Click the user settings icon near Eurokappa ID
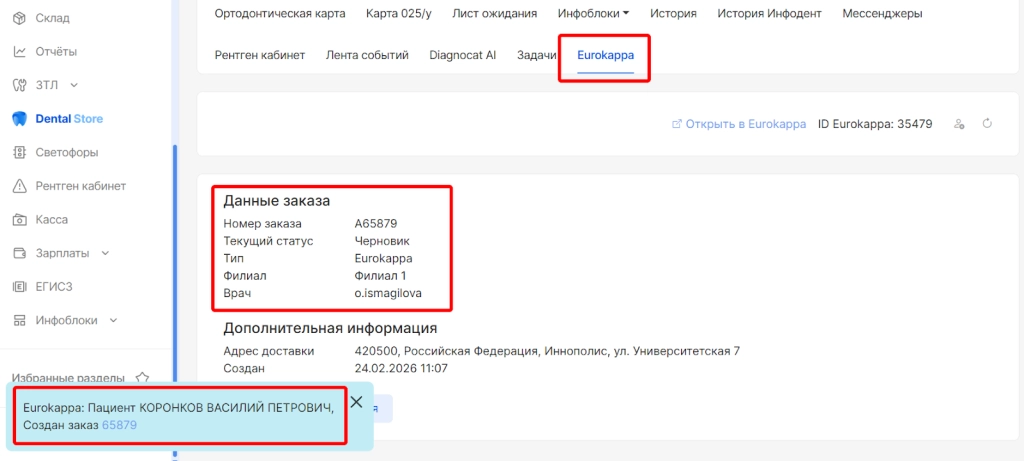The height and width of the screenshot is (461, 1024). 959,124
